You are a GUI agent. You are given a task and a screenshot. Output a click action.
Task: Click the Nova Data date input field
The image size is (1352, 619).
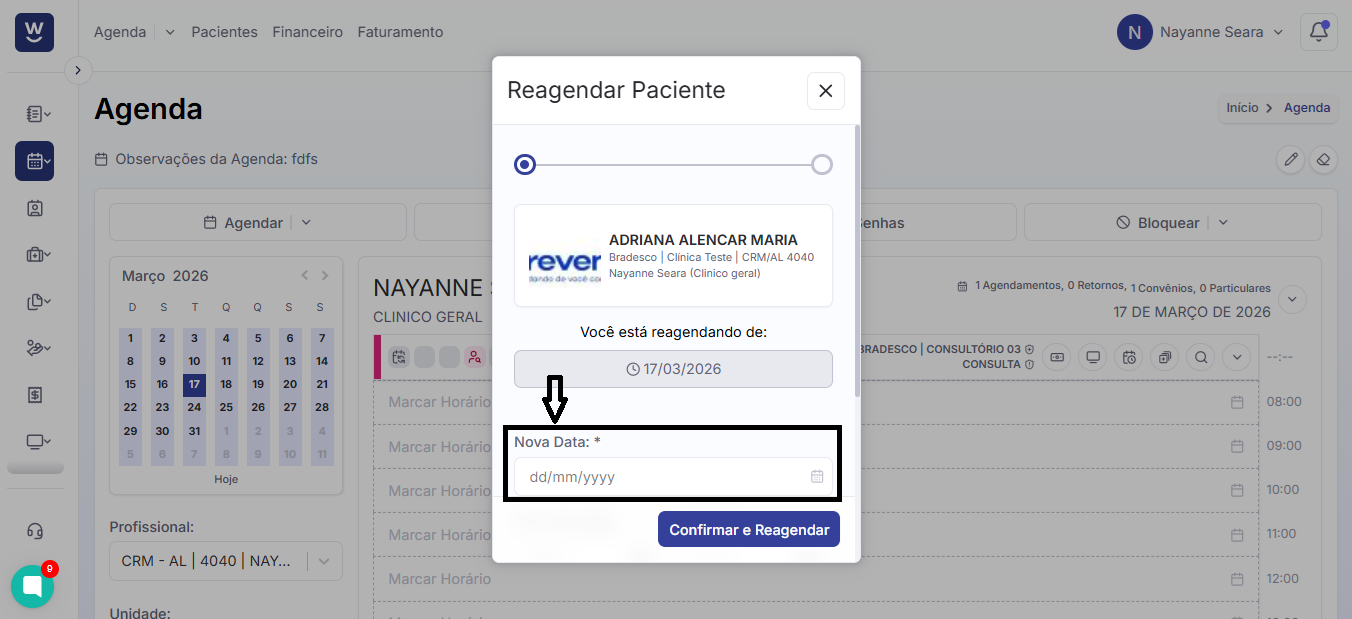point(673,477)
